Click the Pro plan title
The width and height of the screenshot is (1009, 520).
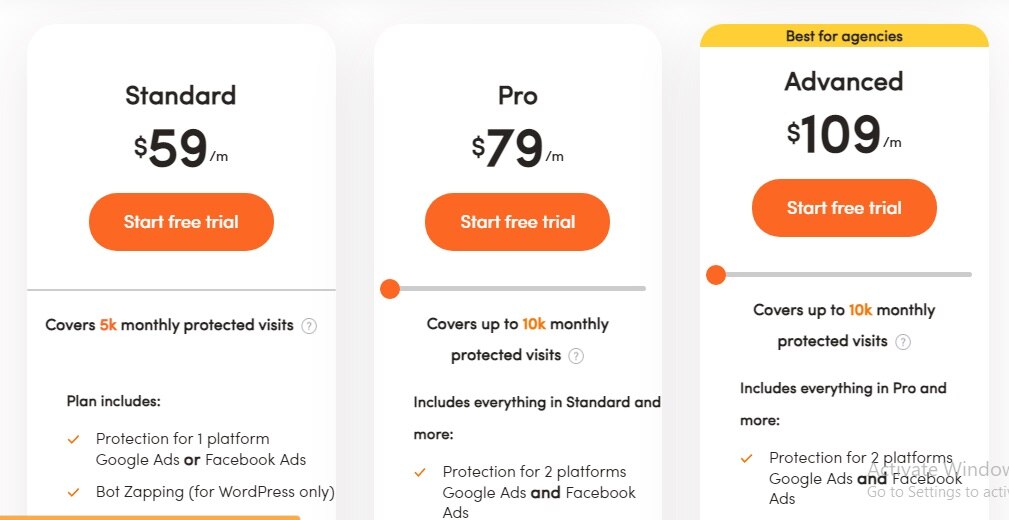point(517,95)
